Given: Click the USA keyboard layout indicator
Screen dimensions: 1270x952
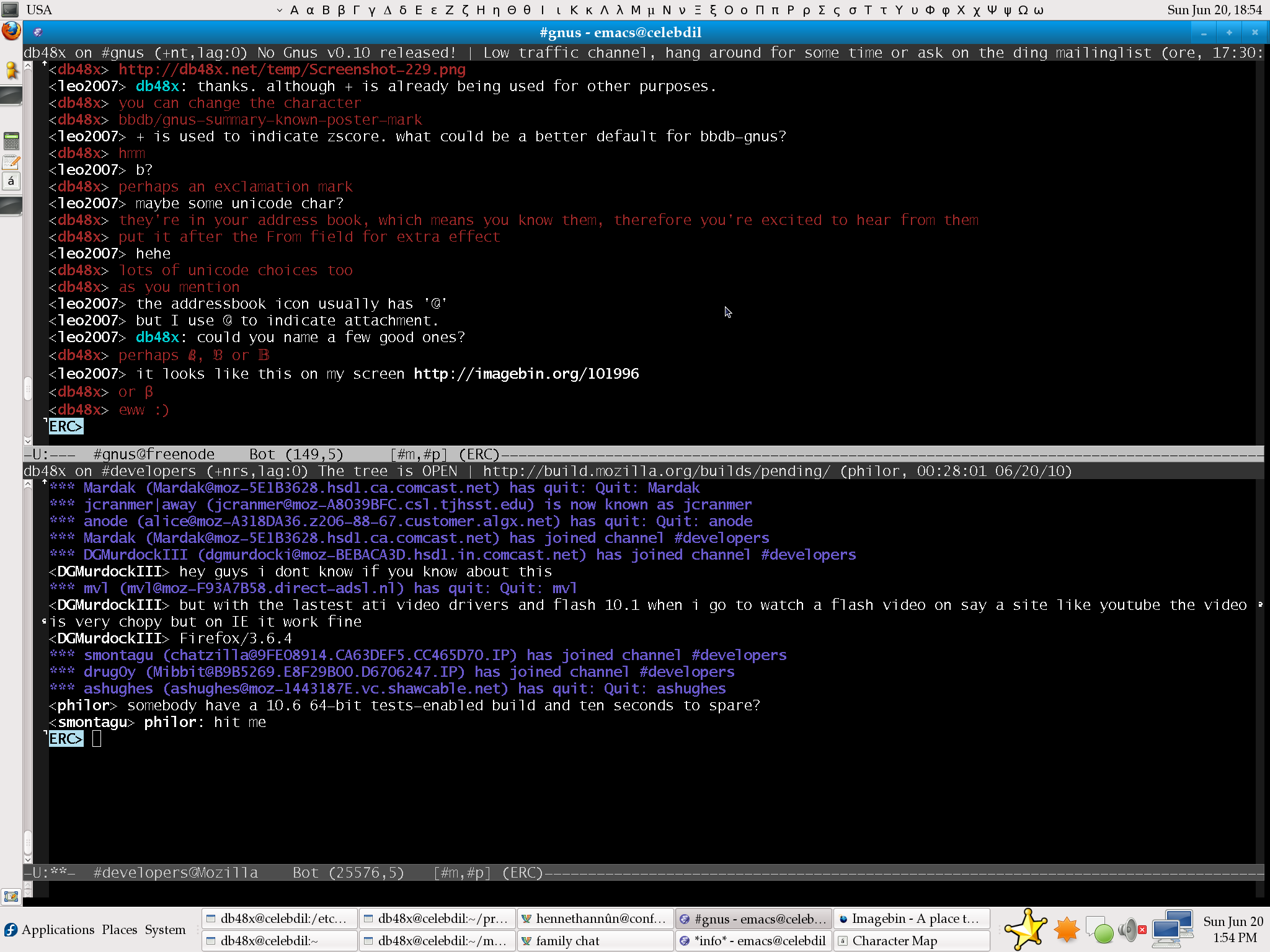Looking at the screenshot, I should pos(39,10).
